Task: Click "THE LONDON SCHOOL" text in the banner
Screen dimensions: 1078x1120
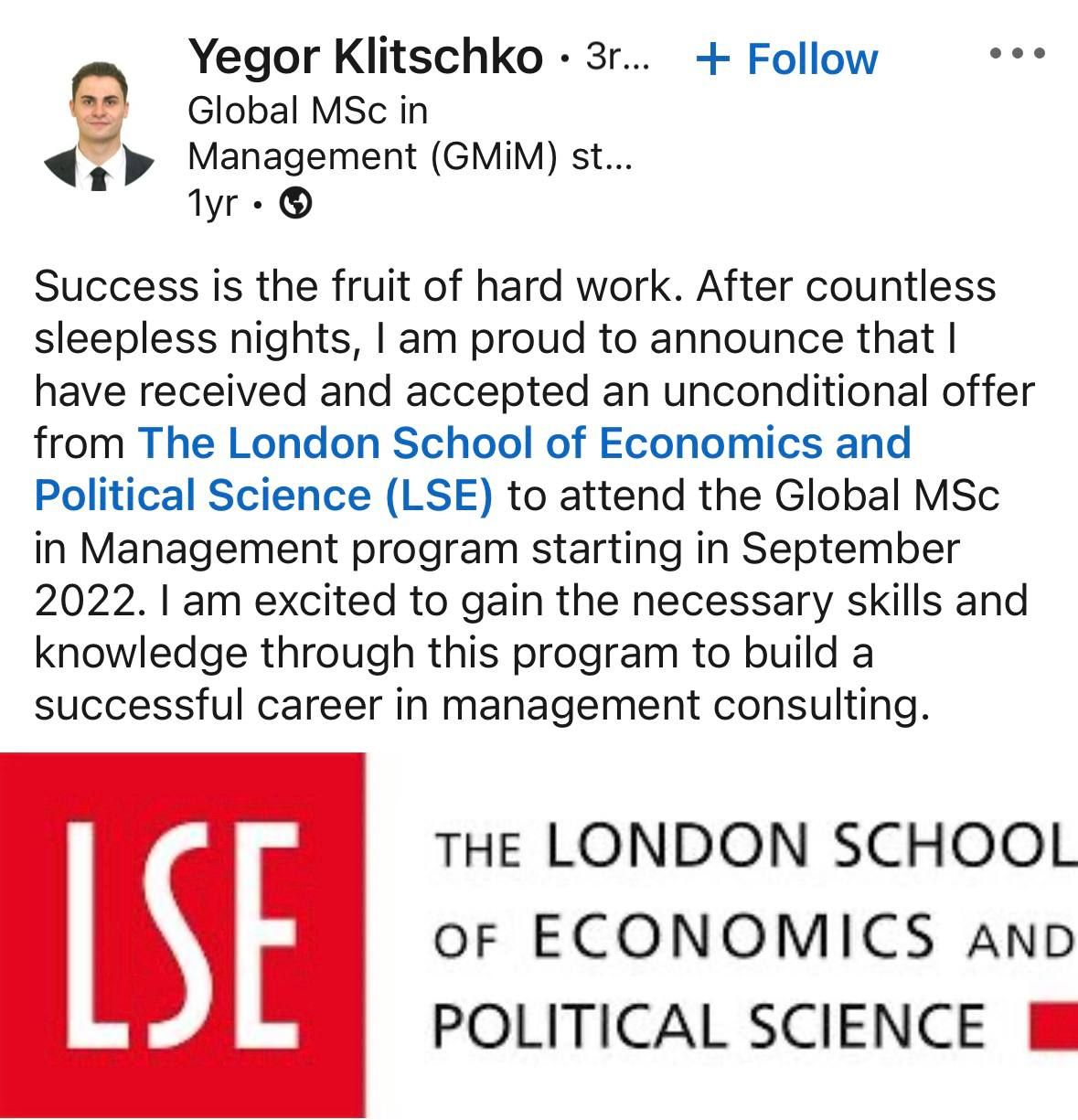Action: point(750,847)
